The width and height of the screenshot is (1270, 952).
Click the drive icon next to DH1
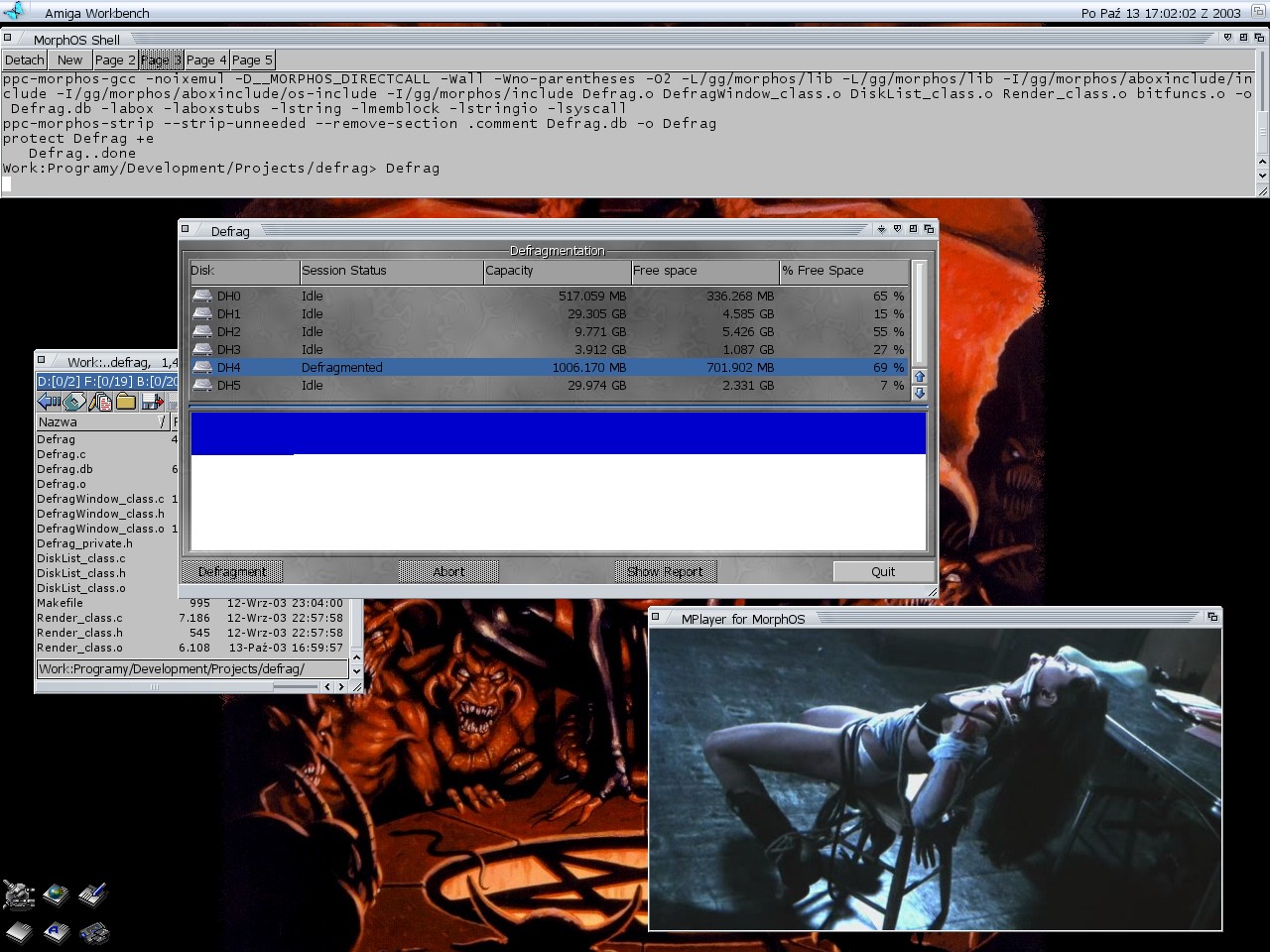click(x=202, y=313)
